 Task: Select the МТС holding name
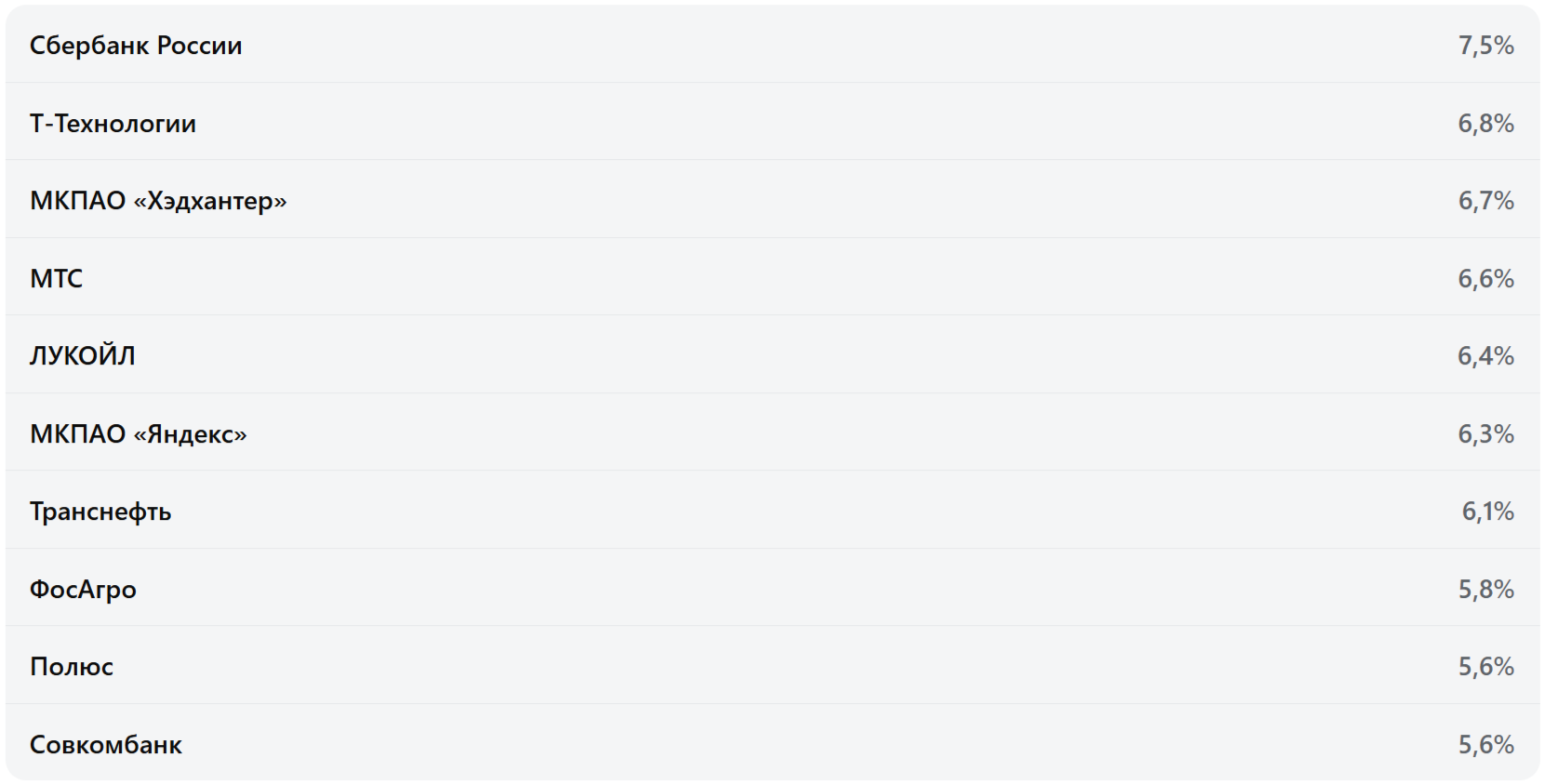tap(56, 279)
